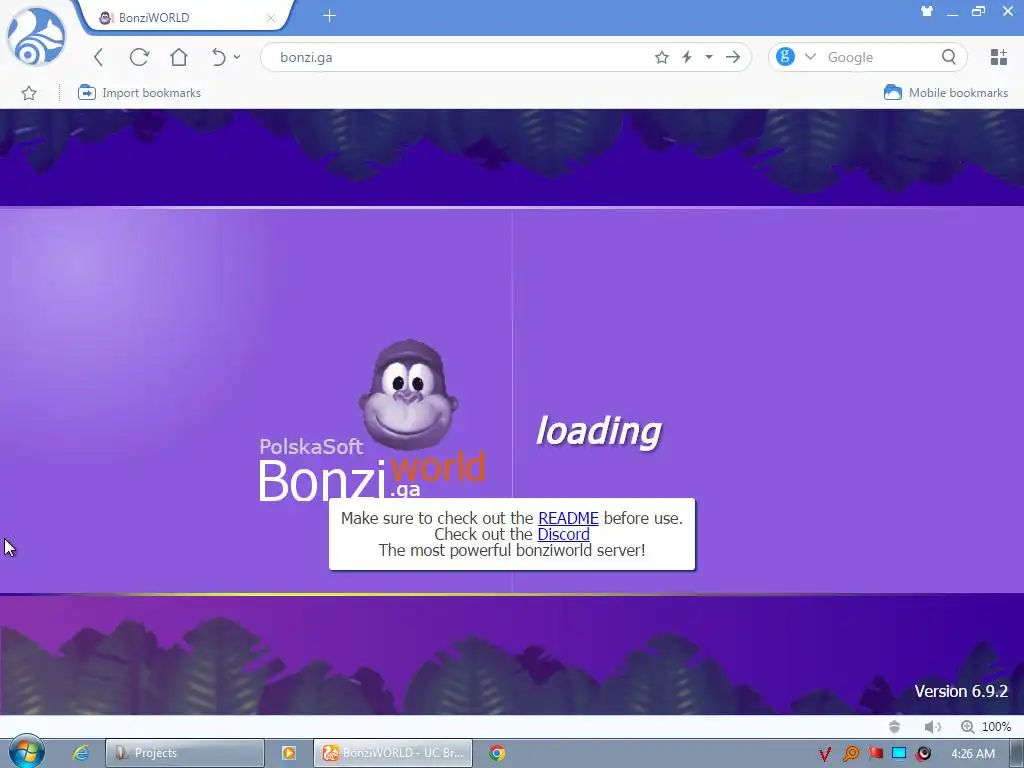
Task: Mute page sound via status bar speaker
Action: point(932,727)
